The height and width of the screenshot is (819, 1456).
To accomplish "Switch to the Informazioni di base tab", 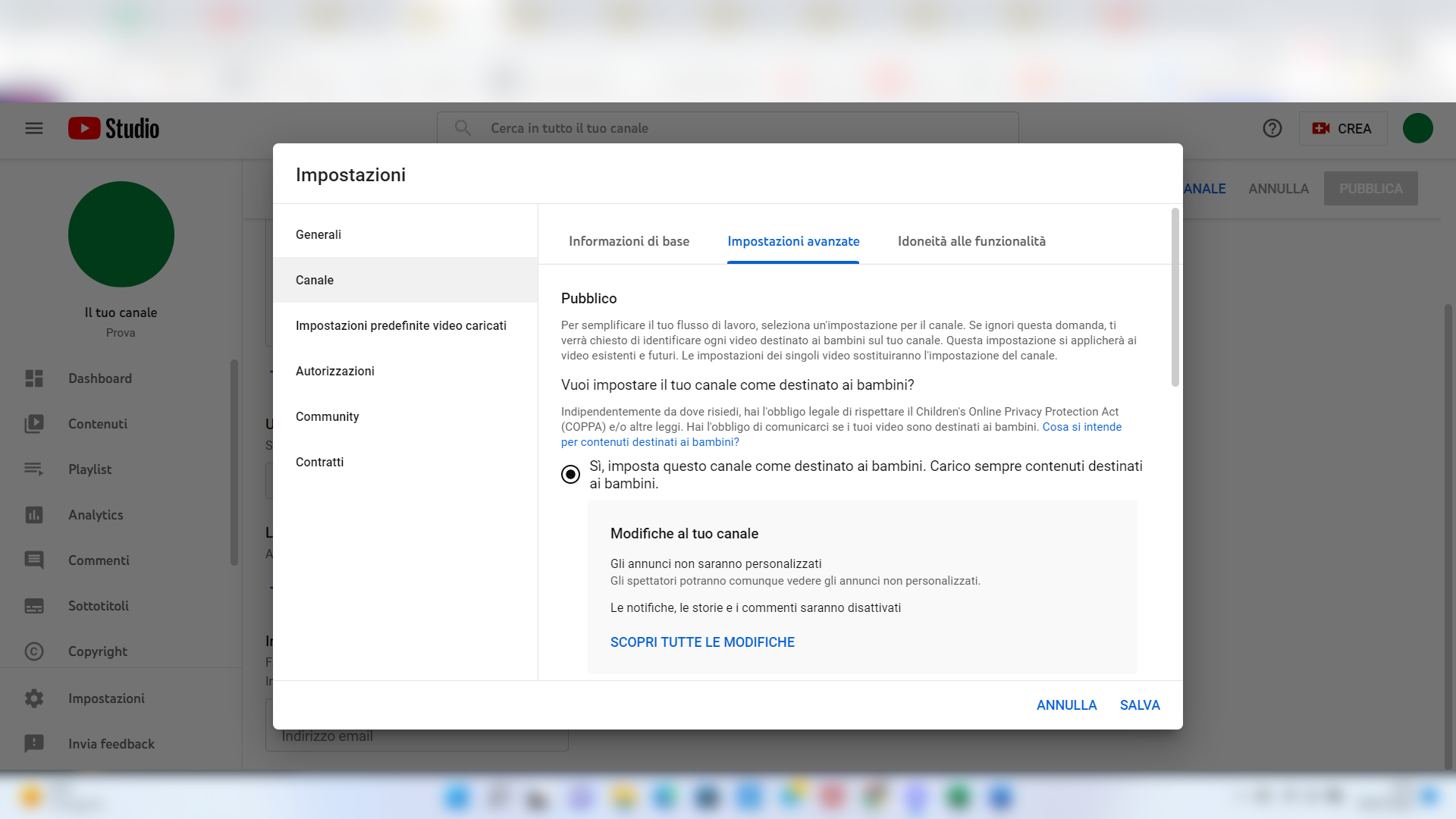I will coord(629,241).
